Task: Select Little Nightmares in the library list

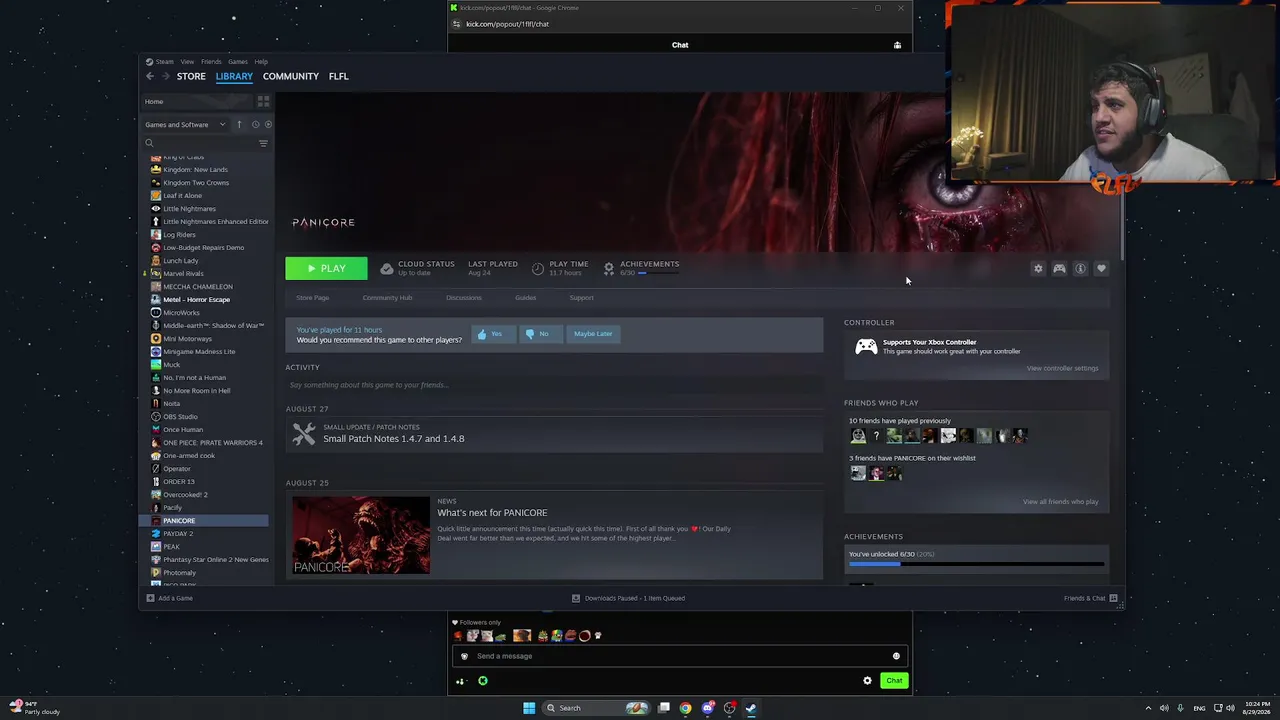Action: pos(189,209)
